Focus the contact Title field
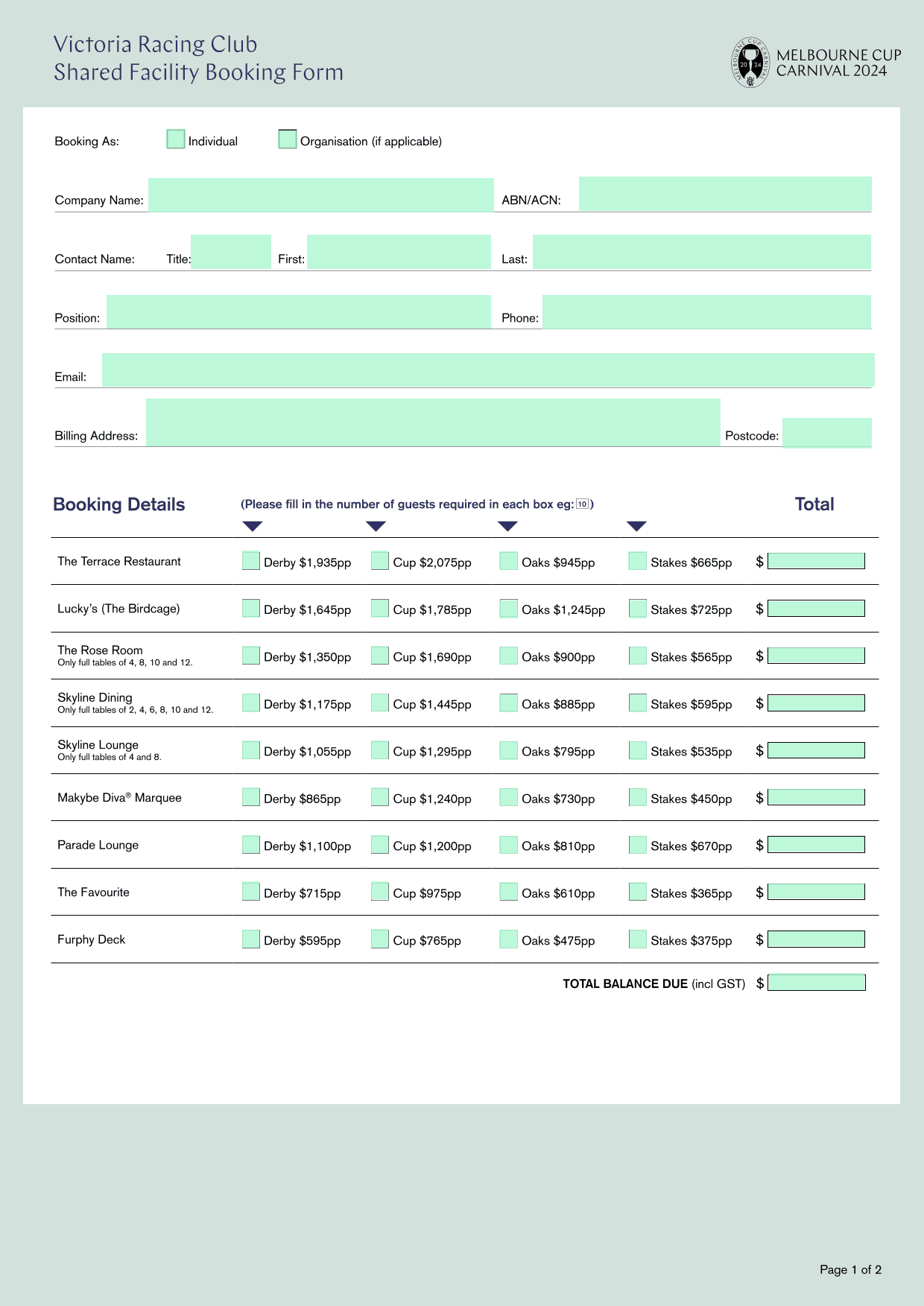 (x=231, y=252)
